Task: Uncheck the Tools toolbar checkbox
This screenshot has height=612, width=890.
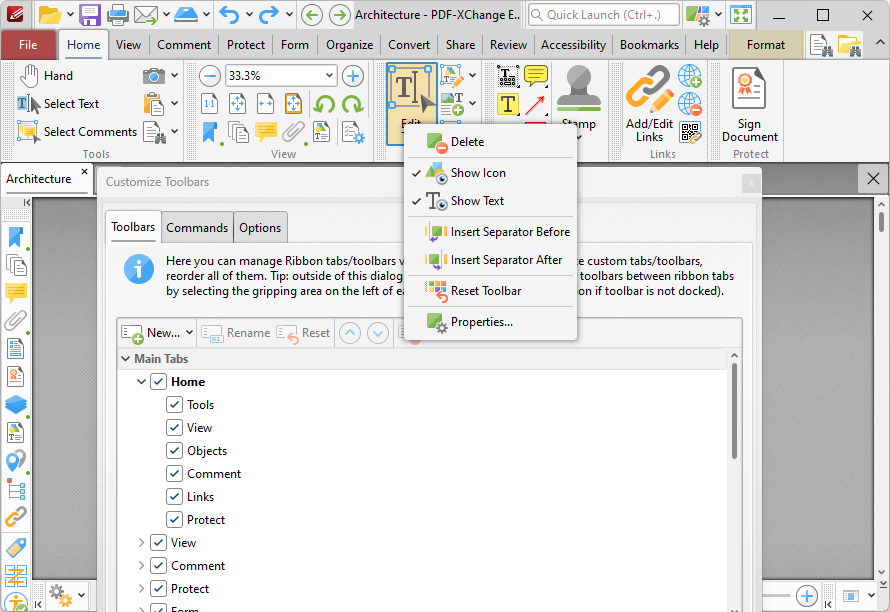Action: [174, 405]
